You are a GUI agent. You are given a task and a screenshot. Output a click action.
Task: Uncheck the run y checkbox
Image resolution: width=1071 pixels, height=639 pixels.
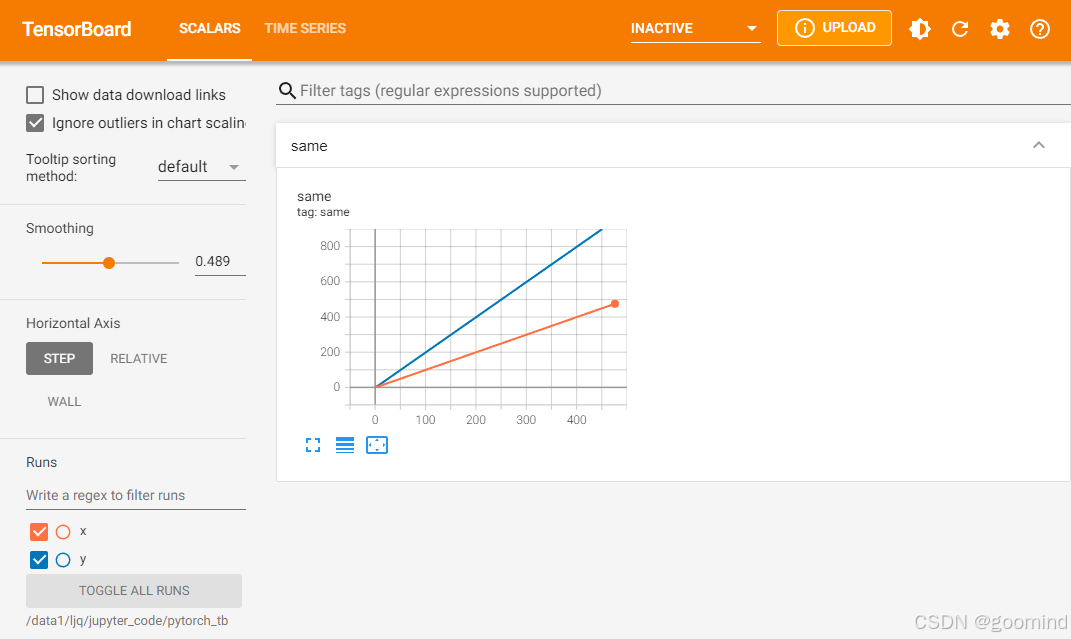coord(39,560)
